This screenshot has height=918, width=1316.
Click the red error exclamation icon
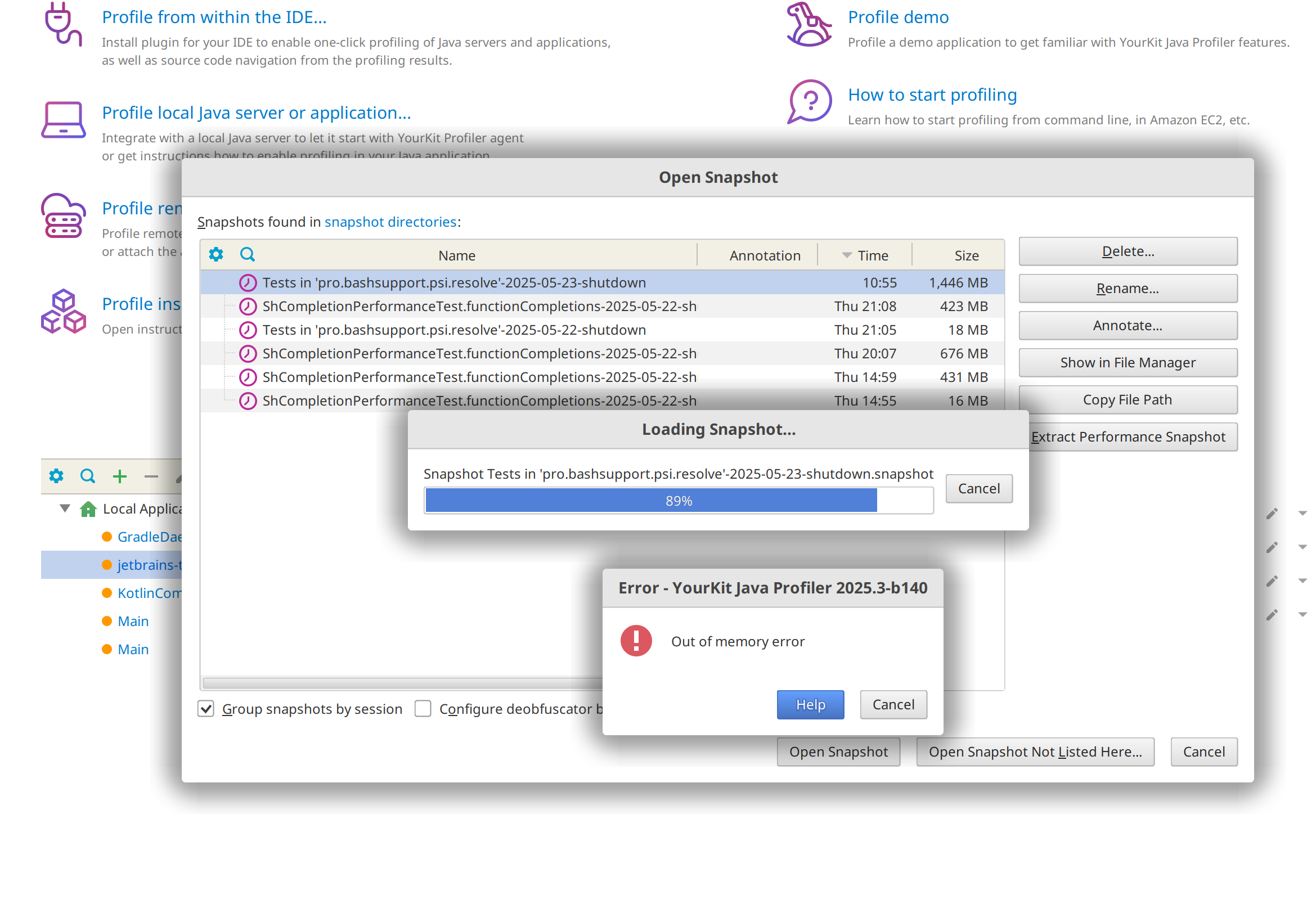tap(636, 641)
